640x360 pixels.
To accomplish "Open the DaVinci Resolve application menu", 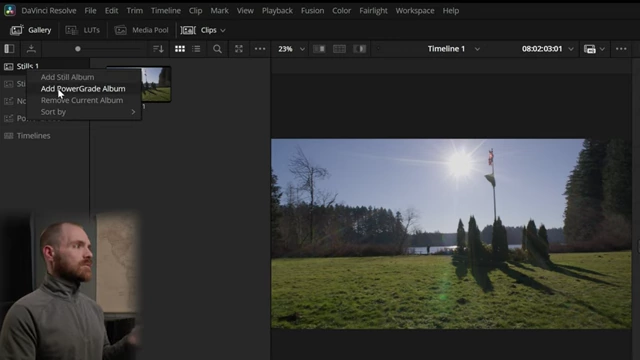I will tap(49, 11).
